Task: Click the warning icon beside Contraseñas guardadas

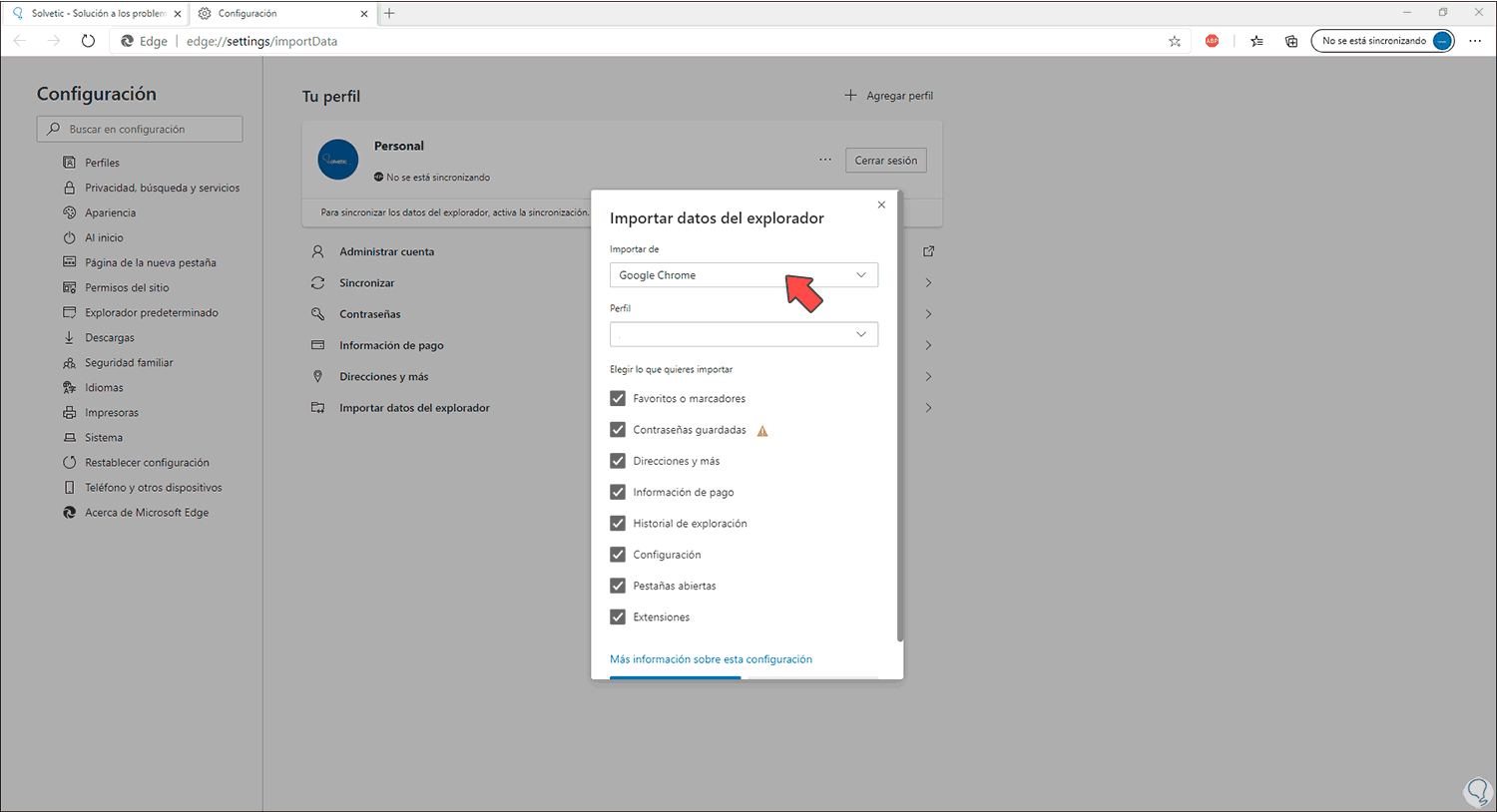Action: click(x=762, y=431)
